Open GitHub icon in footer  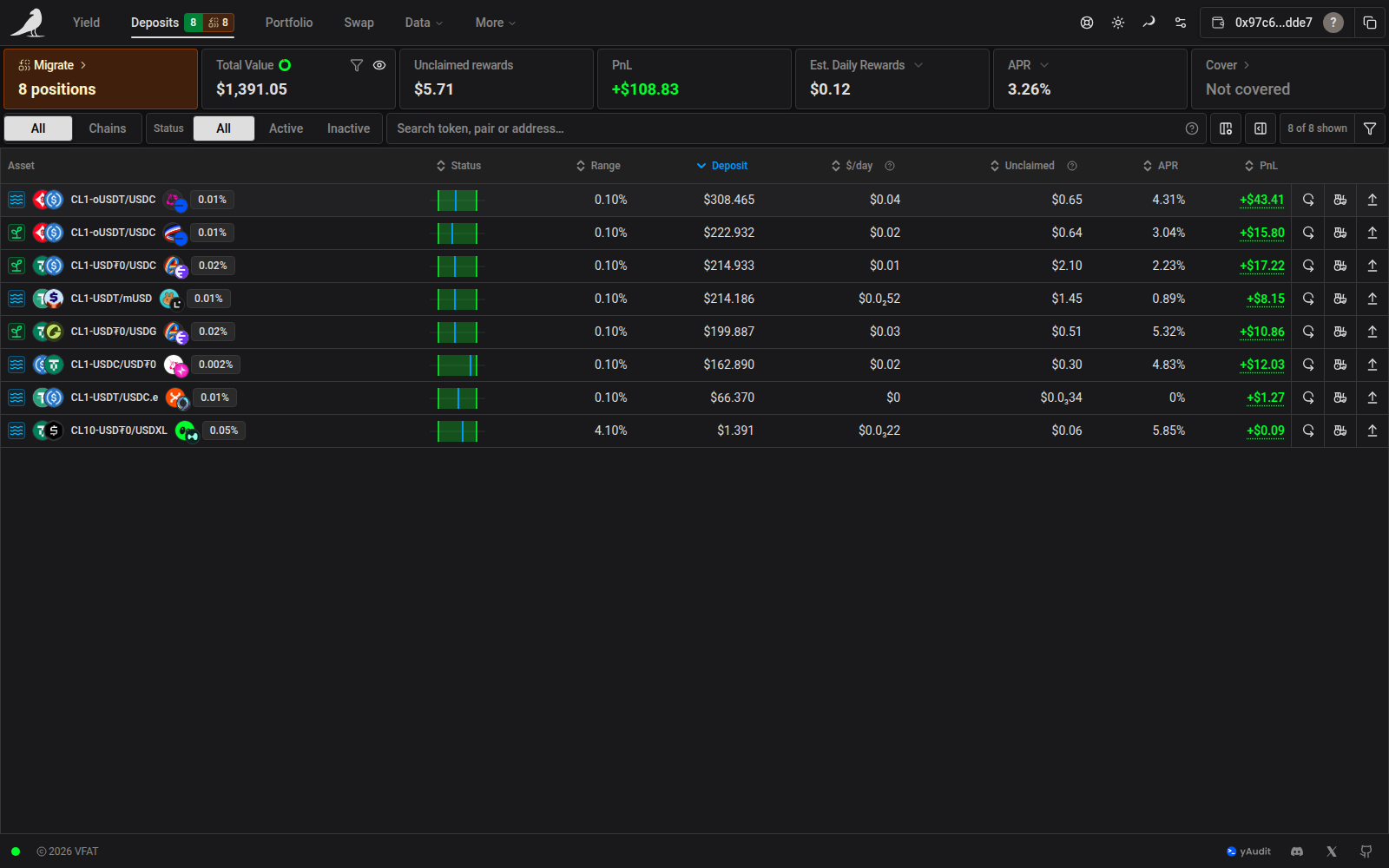click(x=1366, y=852)
